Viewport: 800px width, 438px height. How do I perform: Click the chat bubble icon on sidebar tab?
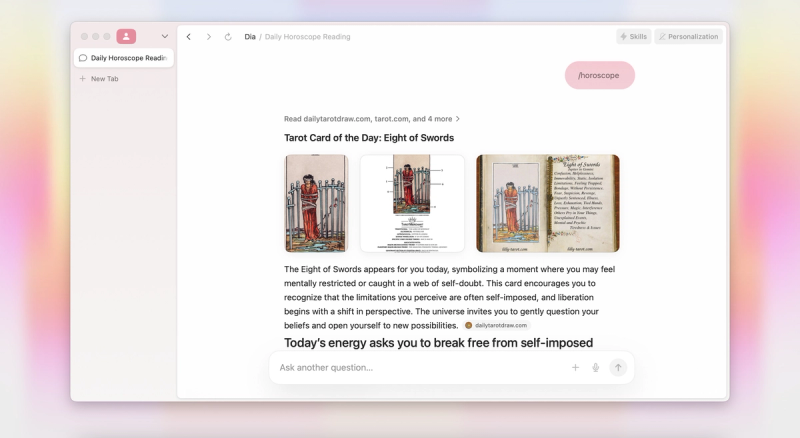pyautogui.click(x=83, y=58)
